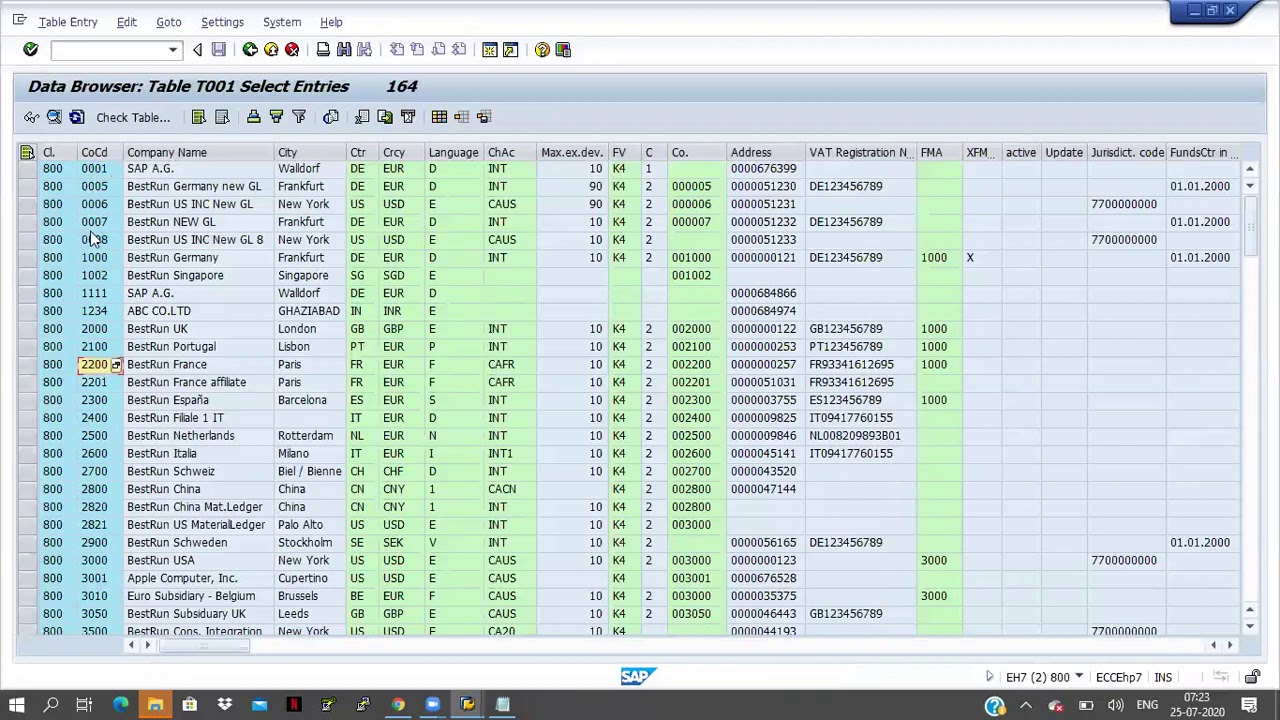Toggle the row selector for company code 1000
1280x720 pixels.
[27, 258]
